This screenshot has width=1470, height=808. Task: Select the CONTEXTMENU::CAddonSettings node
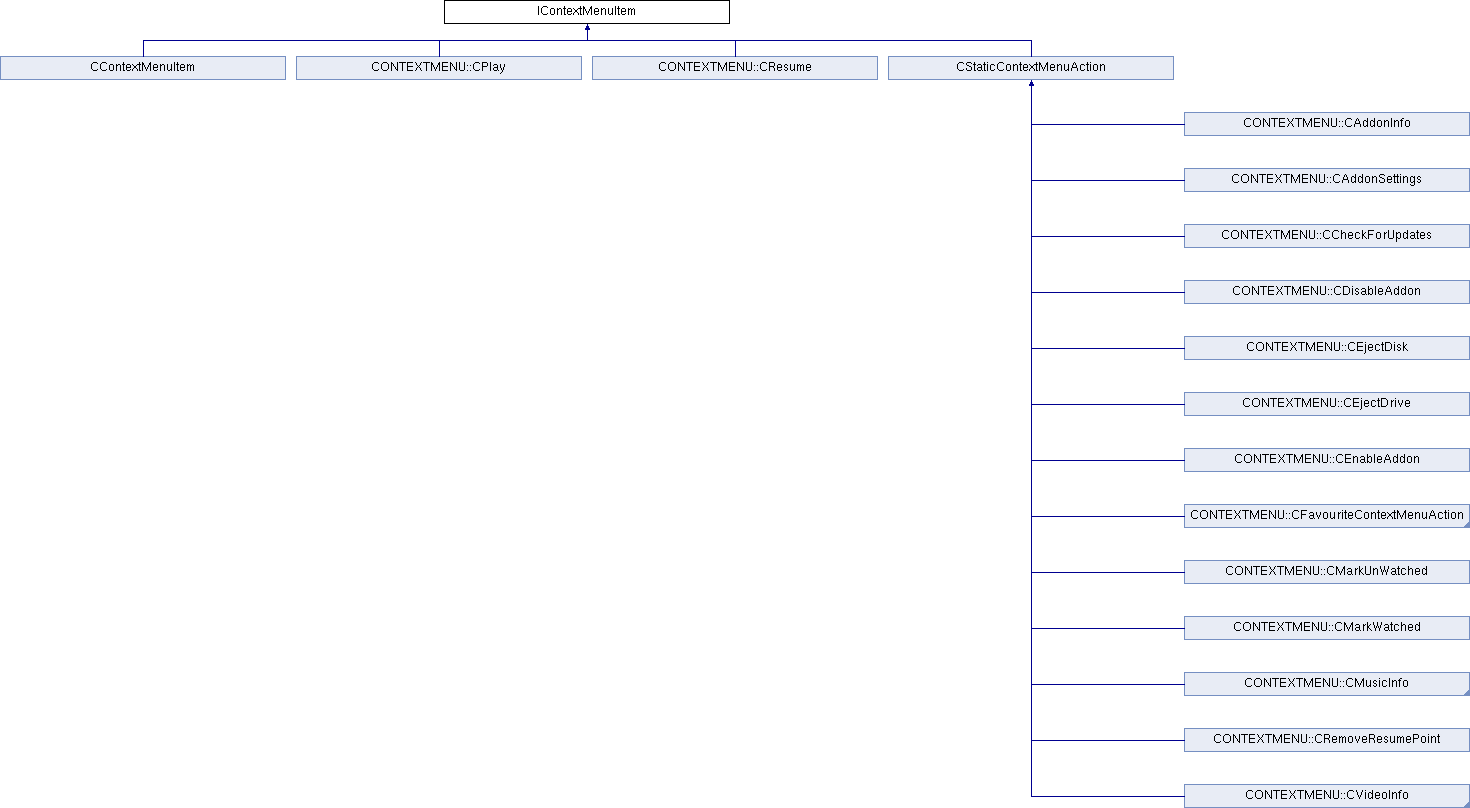pos(1327,180)
